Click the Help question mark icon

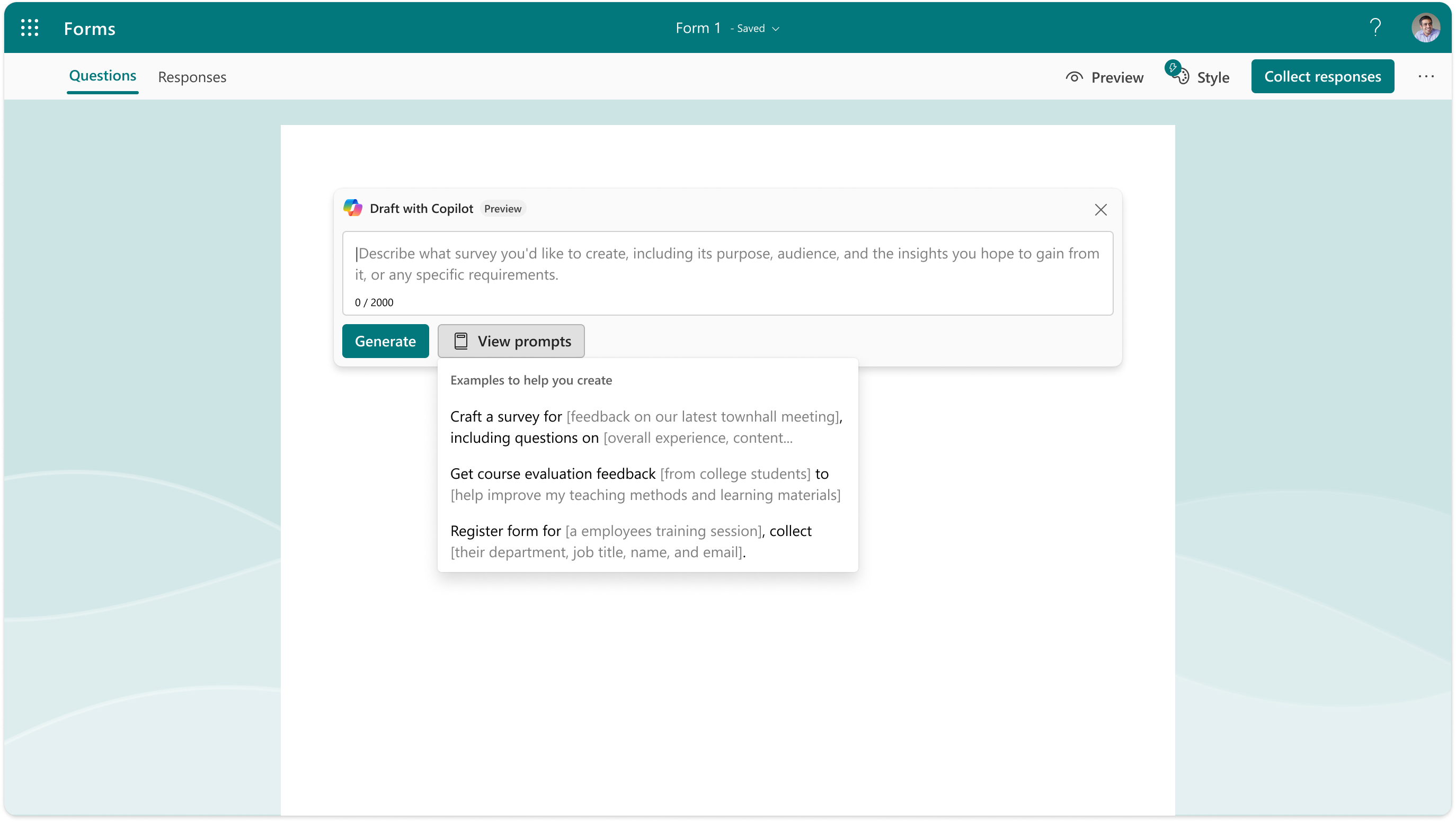(x=1376, y=27)
